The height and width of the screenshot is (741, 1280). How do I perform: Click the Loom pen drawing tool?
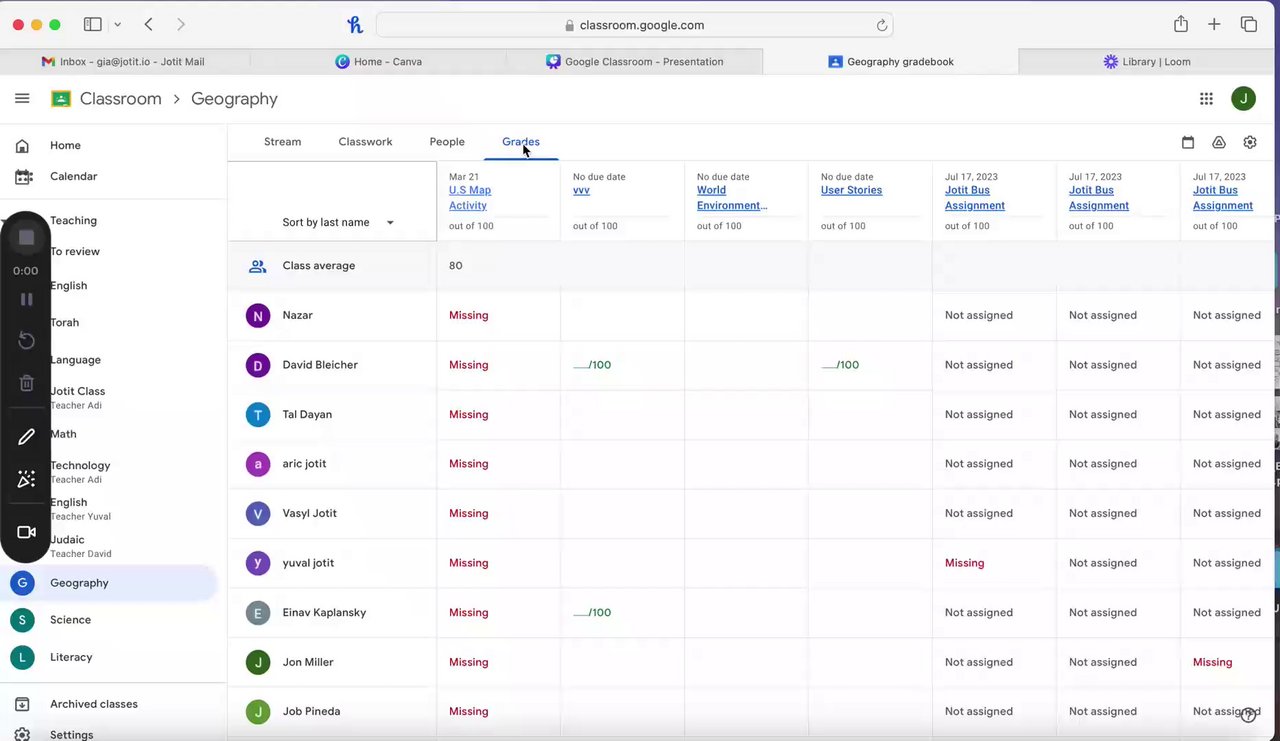point(27,437)
